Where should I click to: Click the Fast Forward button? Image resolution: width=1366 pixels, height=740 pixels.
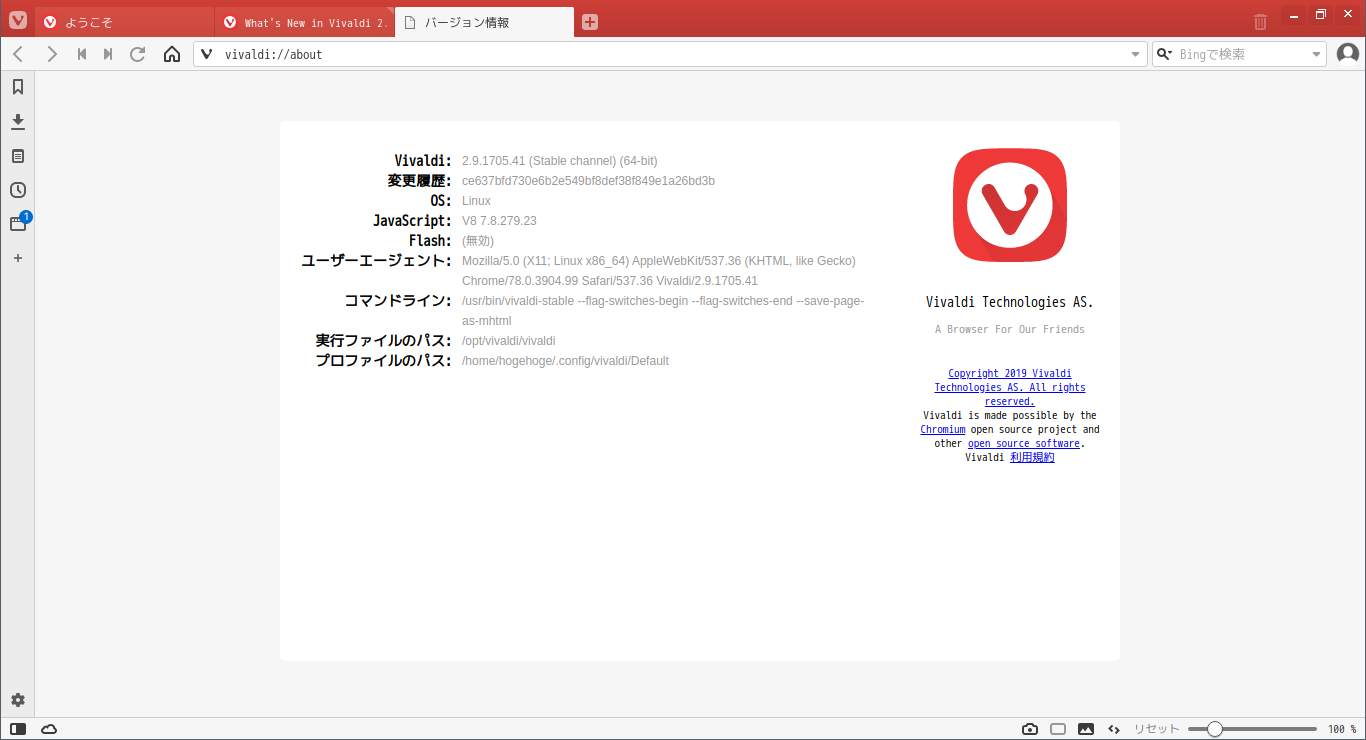[x=108, y=54]
